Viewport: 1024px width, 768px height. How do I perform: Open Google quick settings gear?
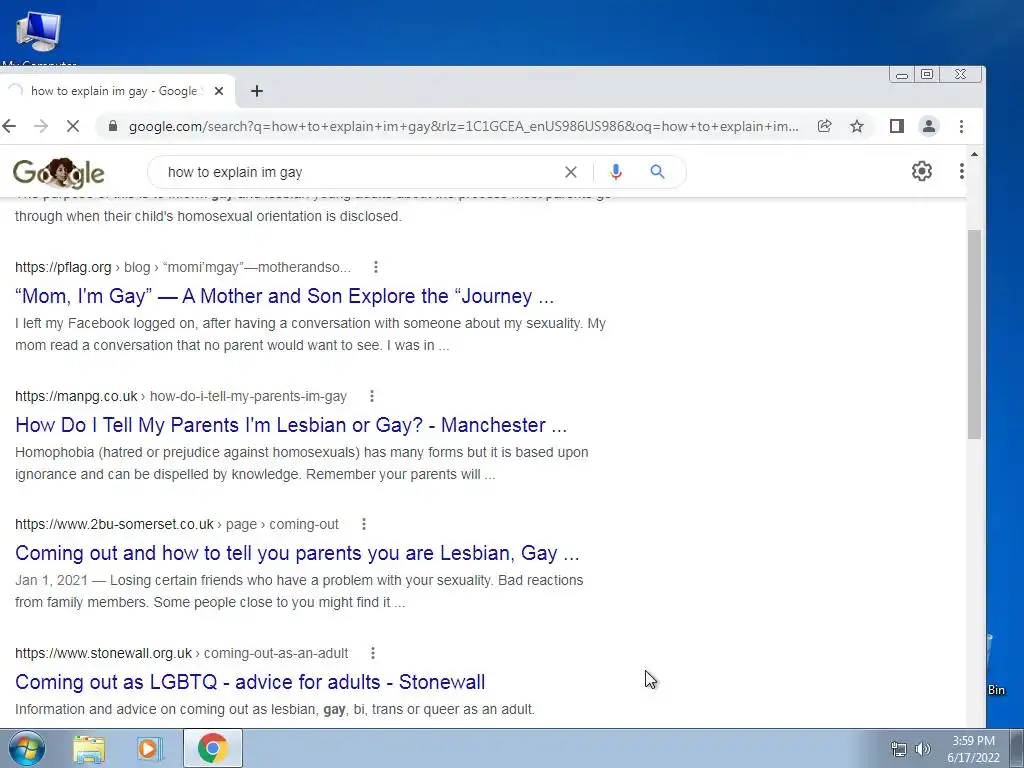921,171
